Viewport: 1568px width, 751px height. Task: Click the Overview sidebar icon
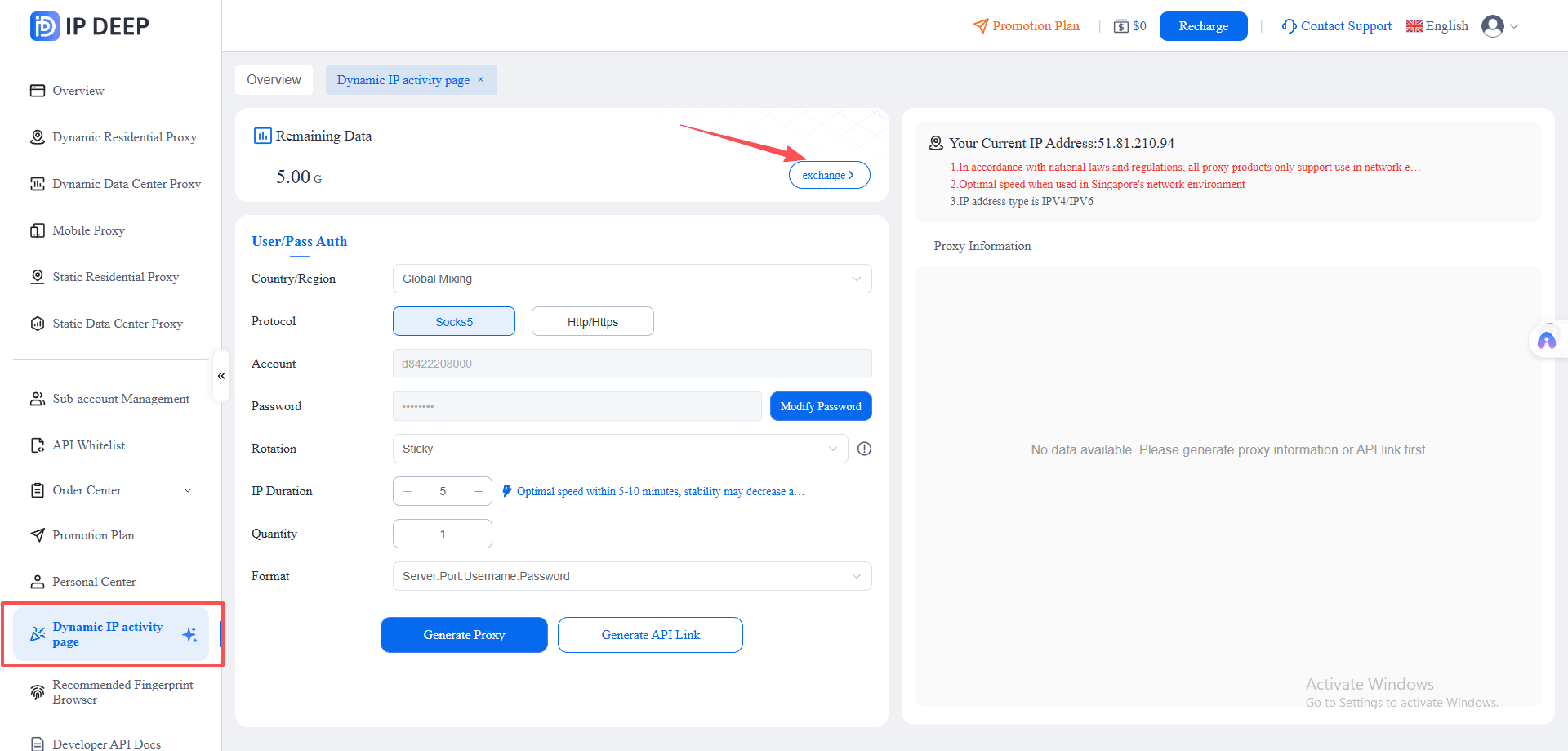point(38,91)
